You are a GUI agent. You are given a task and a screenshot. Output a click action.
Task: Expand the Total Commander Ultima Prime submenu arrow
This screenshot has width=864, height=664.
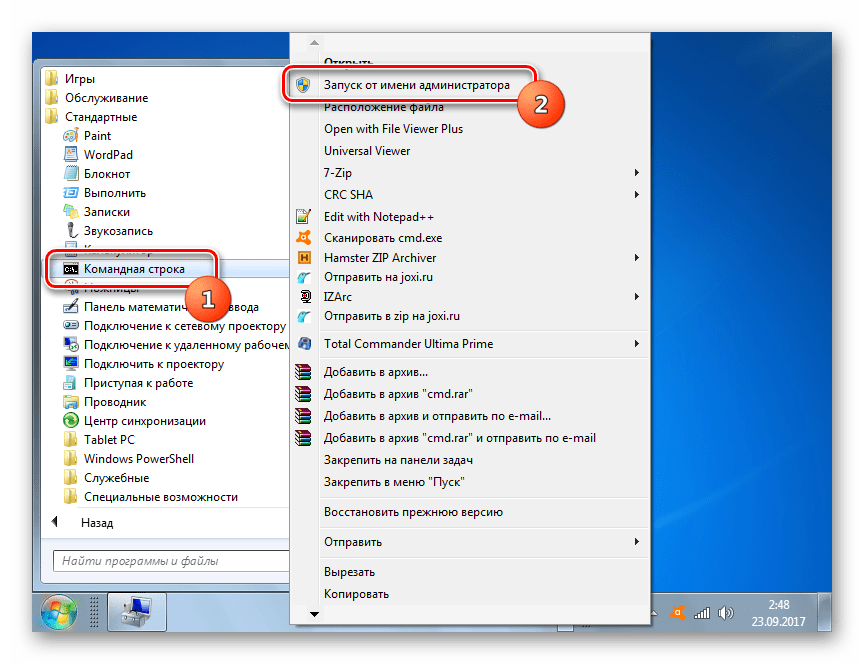point(636,343)
